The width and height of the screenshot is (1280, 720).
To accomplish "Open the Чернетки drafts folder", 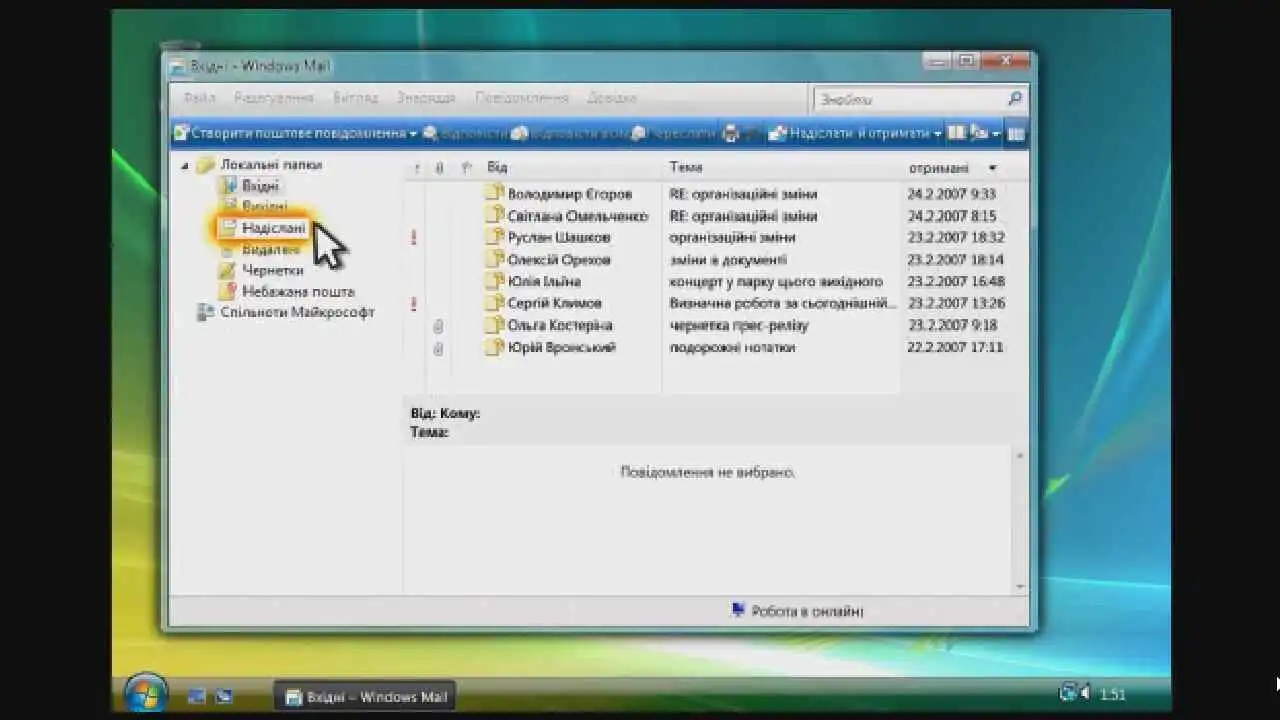I will pyautogui.click(x=272, y=270).
